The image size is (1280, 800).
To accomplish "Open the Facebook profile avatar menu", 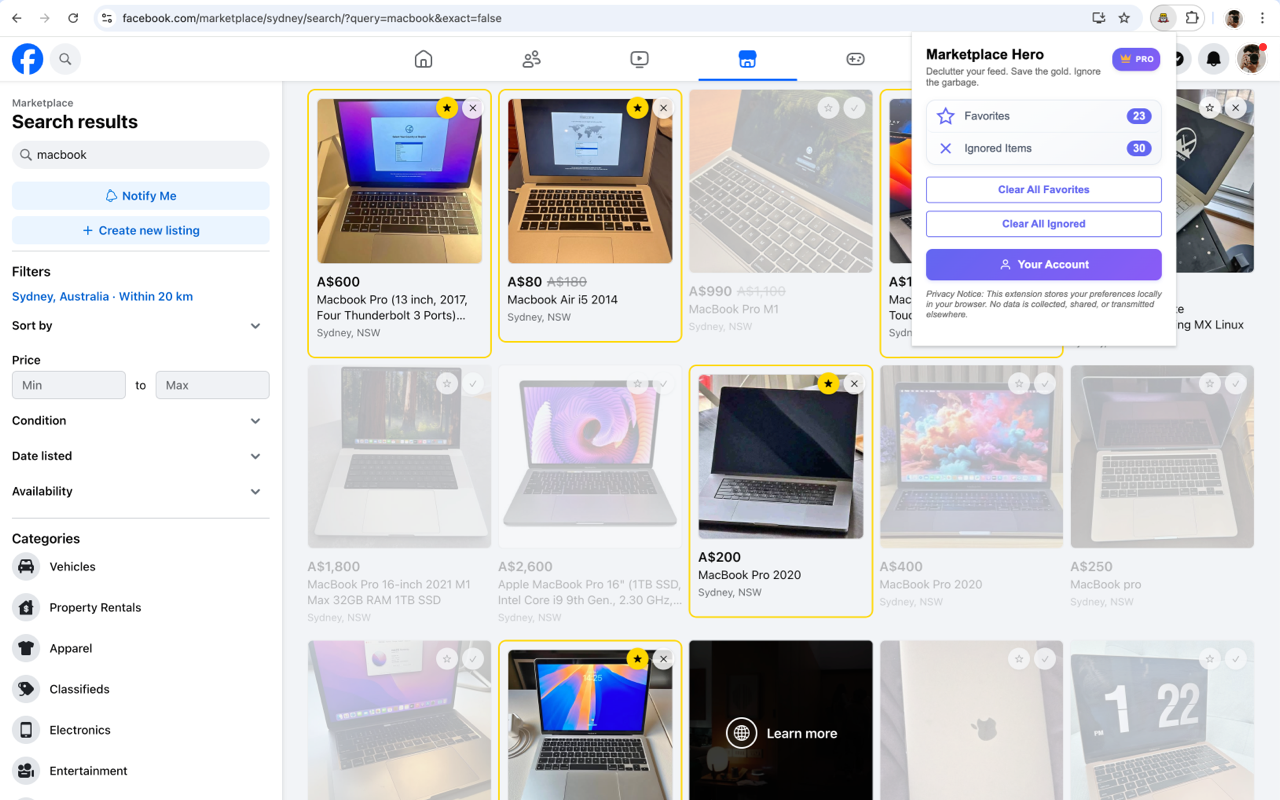I will click(x=1251, y=59).
